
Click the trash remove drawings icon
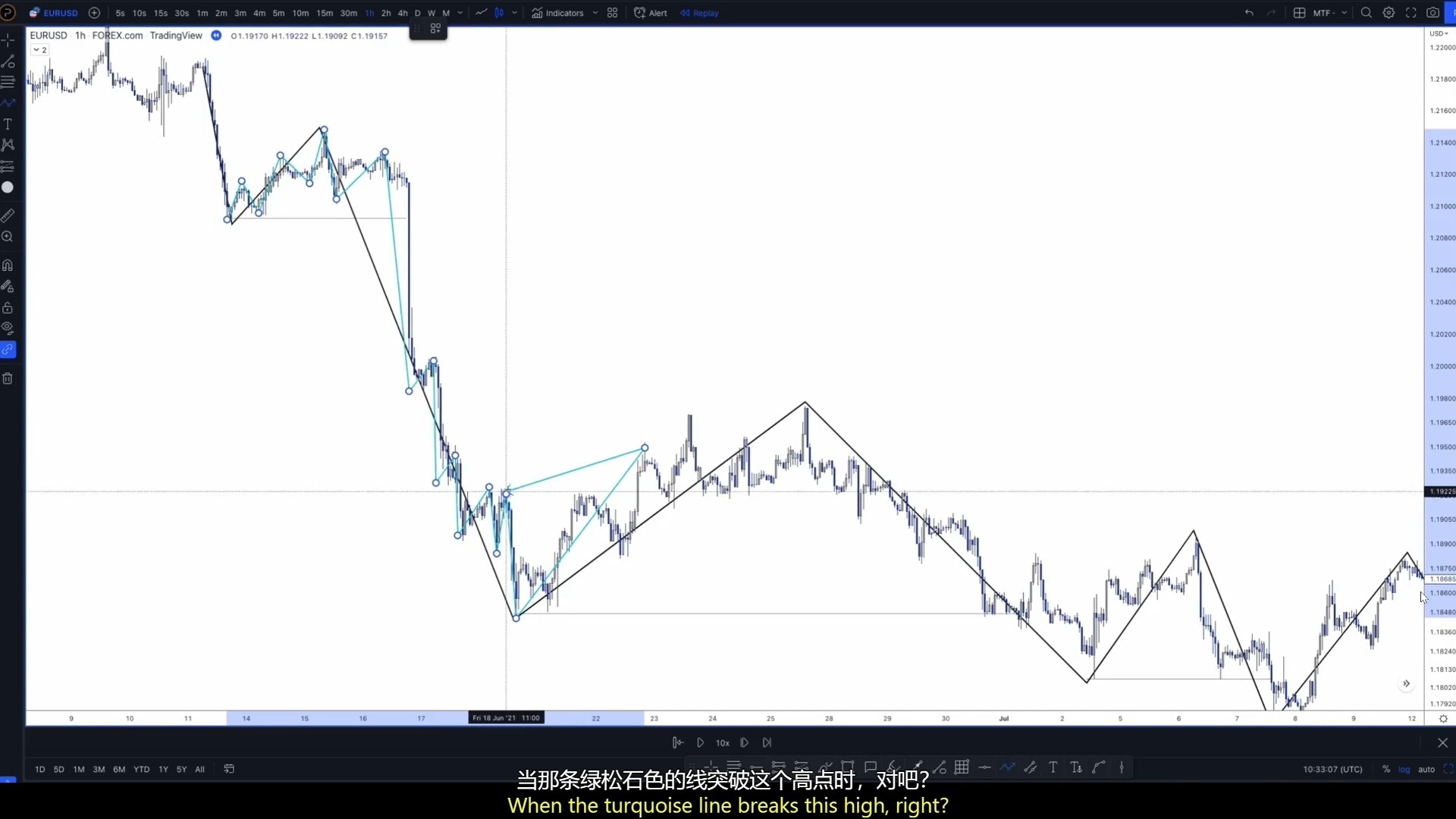coord(8,378)
